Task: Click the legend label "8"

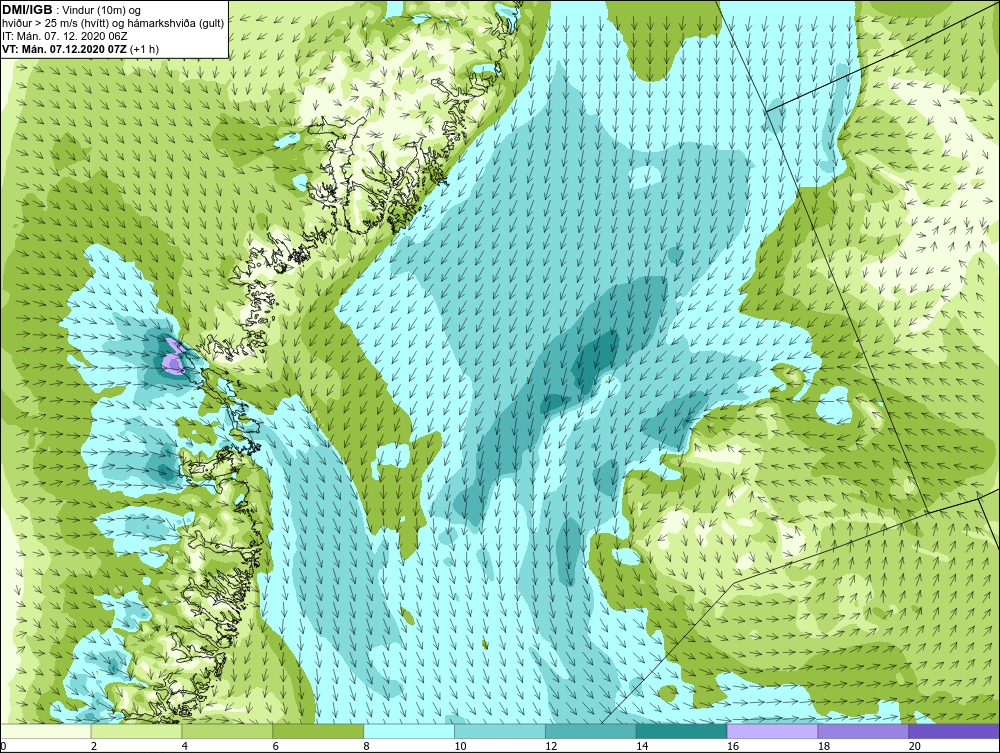Action: click(x=367, y=746)
